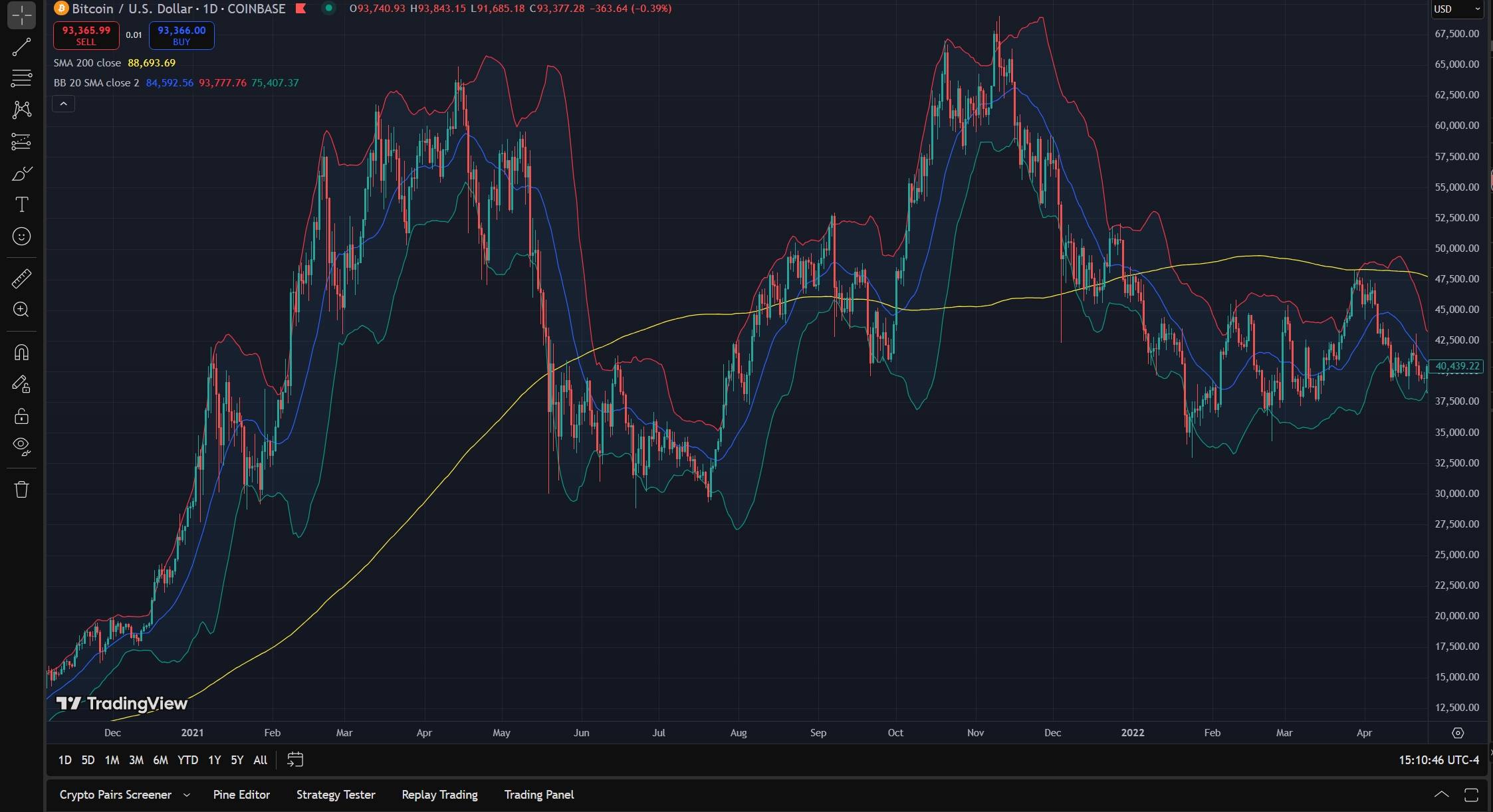Toggle Magnet mode on
The width and height of the screenshot is (1493, 812).
(21, 352)
